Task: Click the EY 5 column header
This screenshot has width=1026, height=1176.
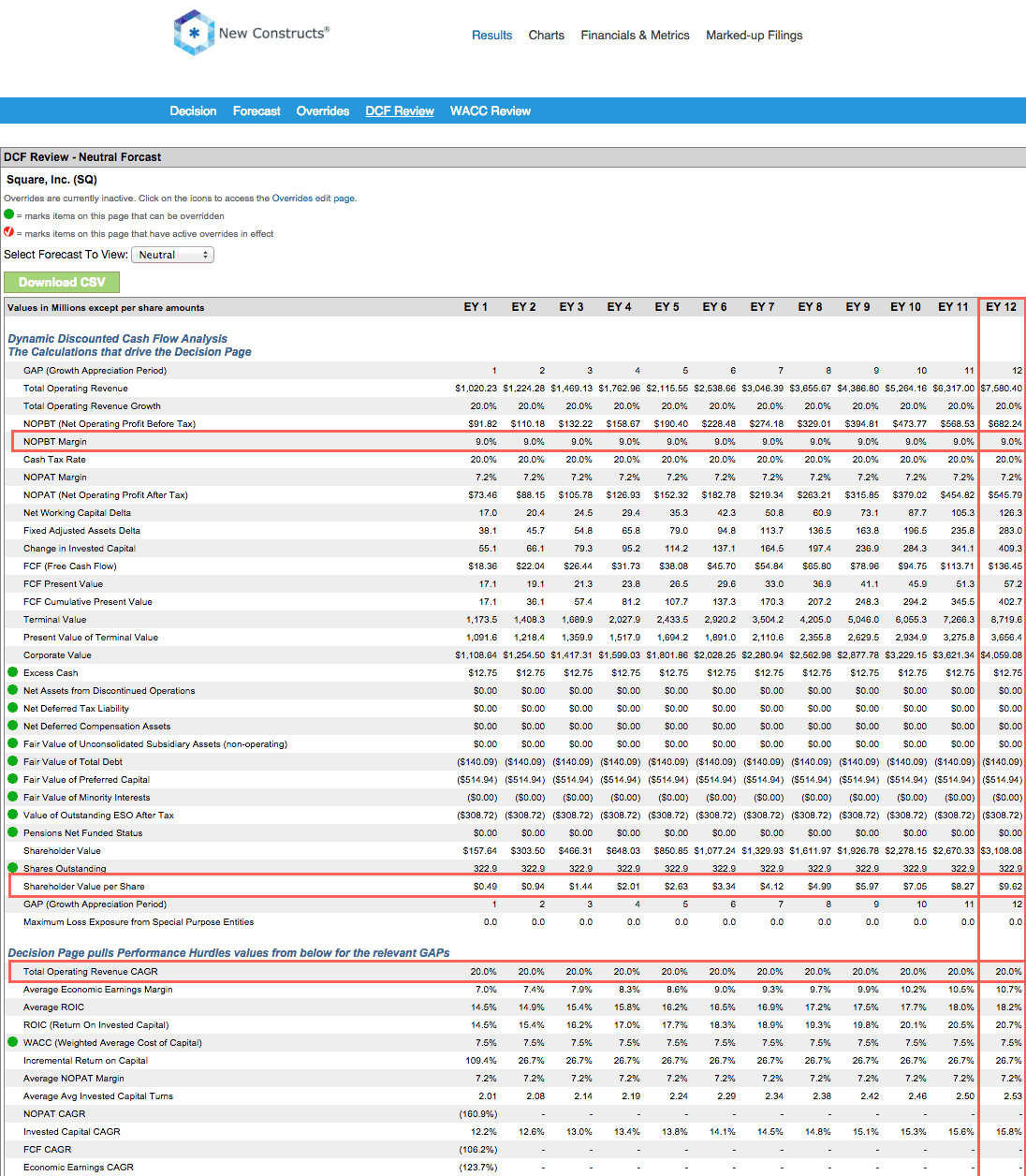Action: coord(667,307)
